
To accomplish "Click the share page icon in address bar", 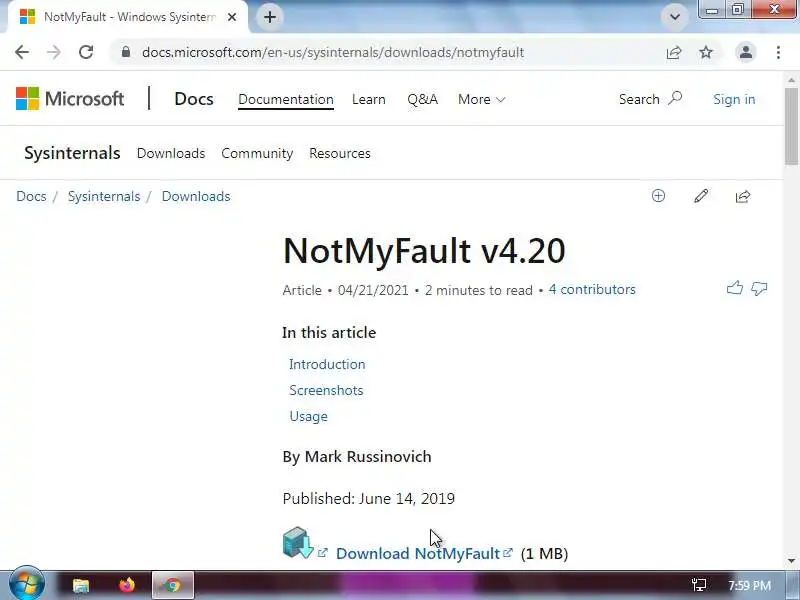I will 674,52.
